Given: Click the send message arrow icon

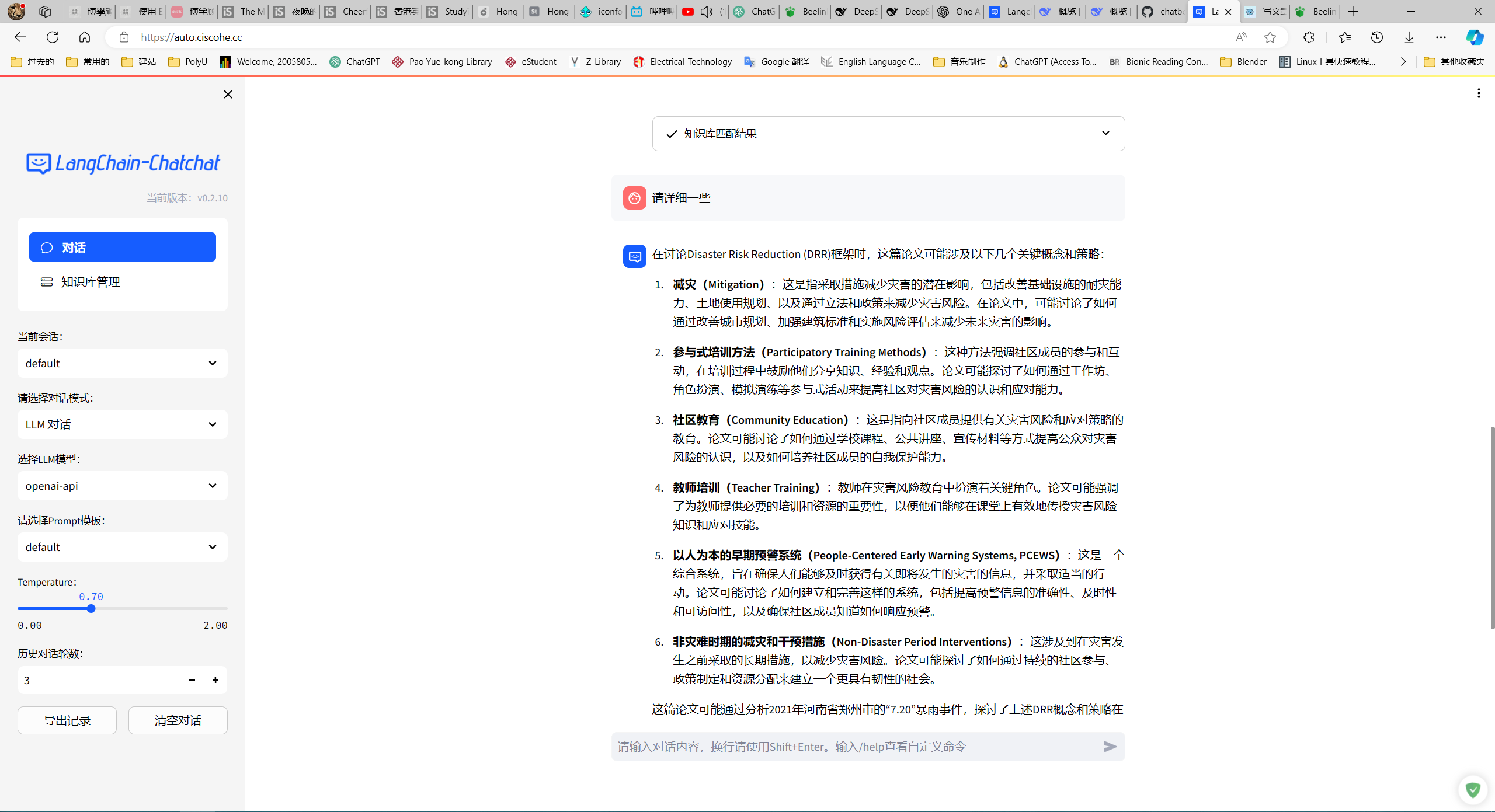Looking at the screenshot, I should click(x=1110, y=747).
